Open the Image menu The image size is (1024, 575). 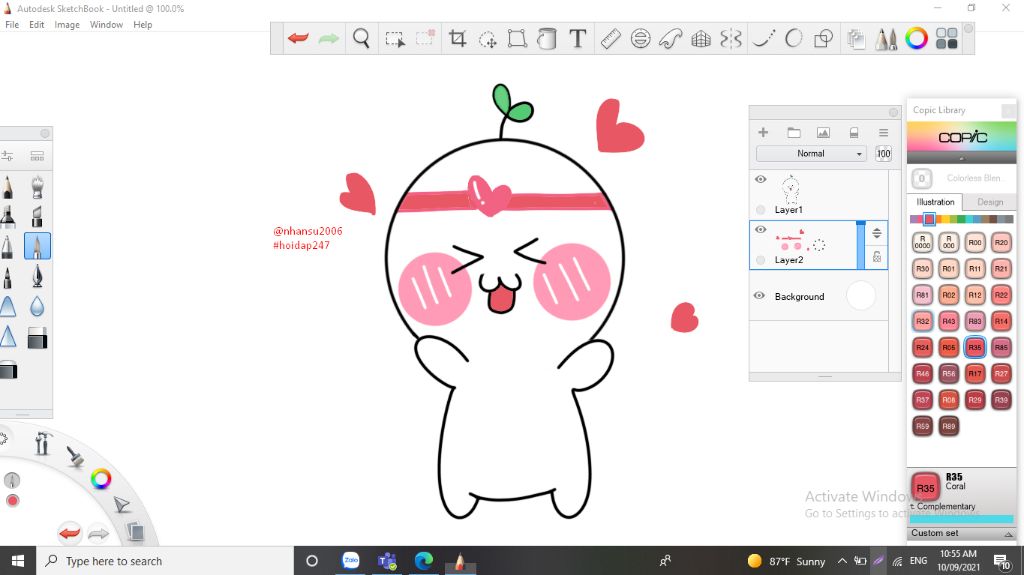click(x=67, y=25)
